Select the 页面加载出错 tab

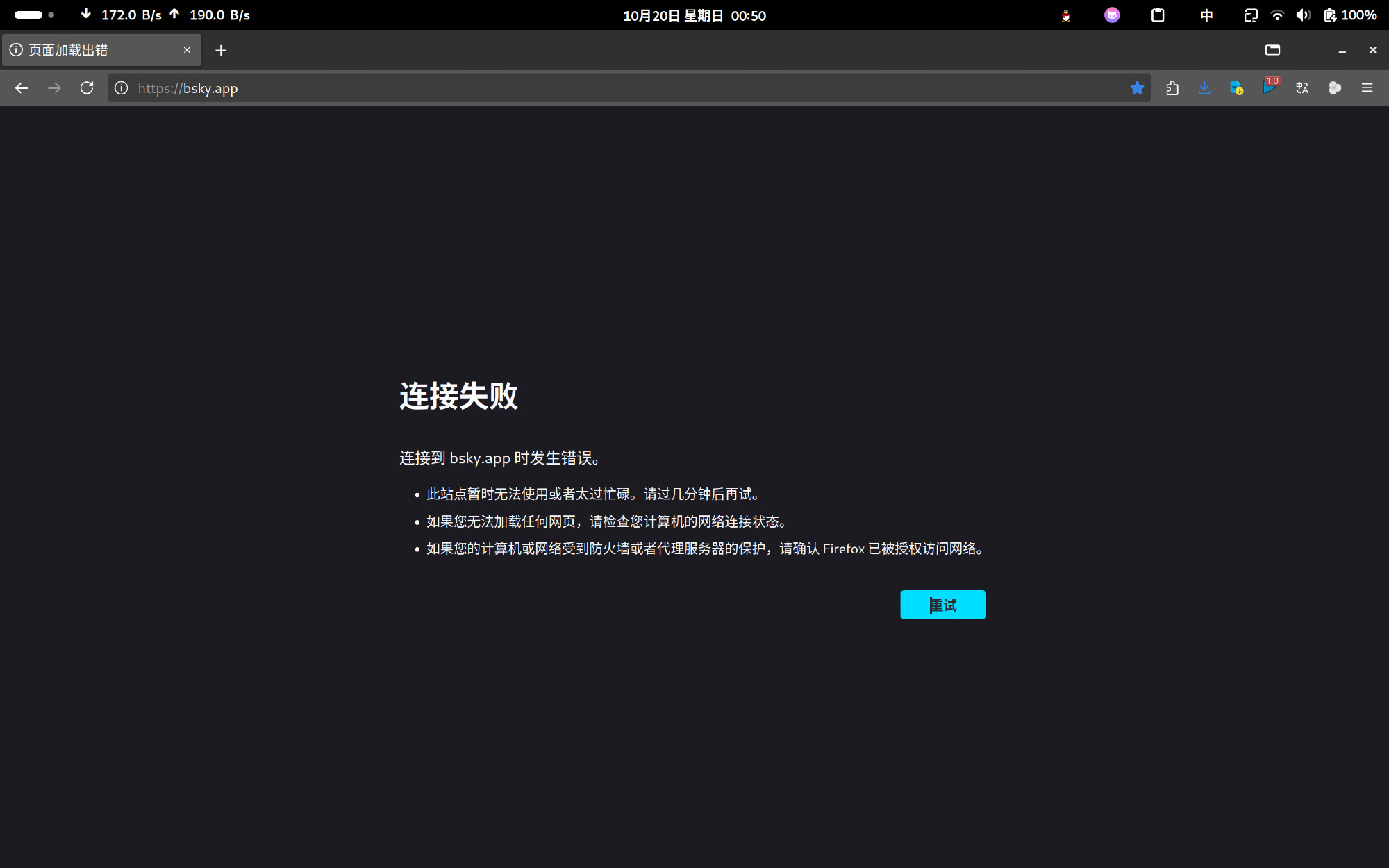pos(101,50)
